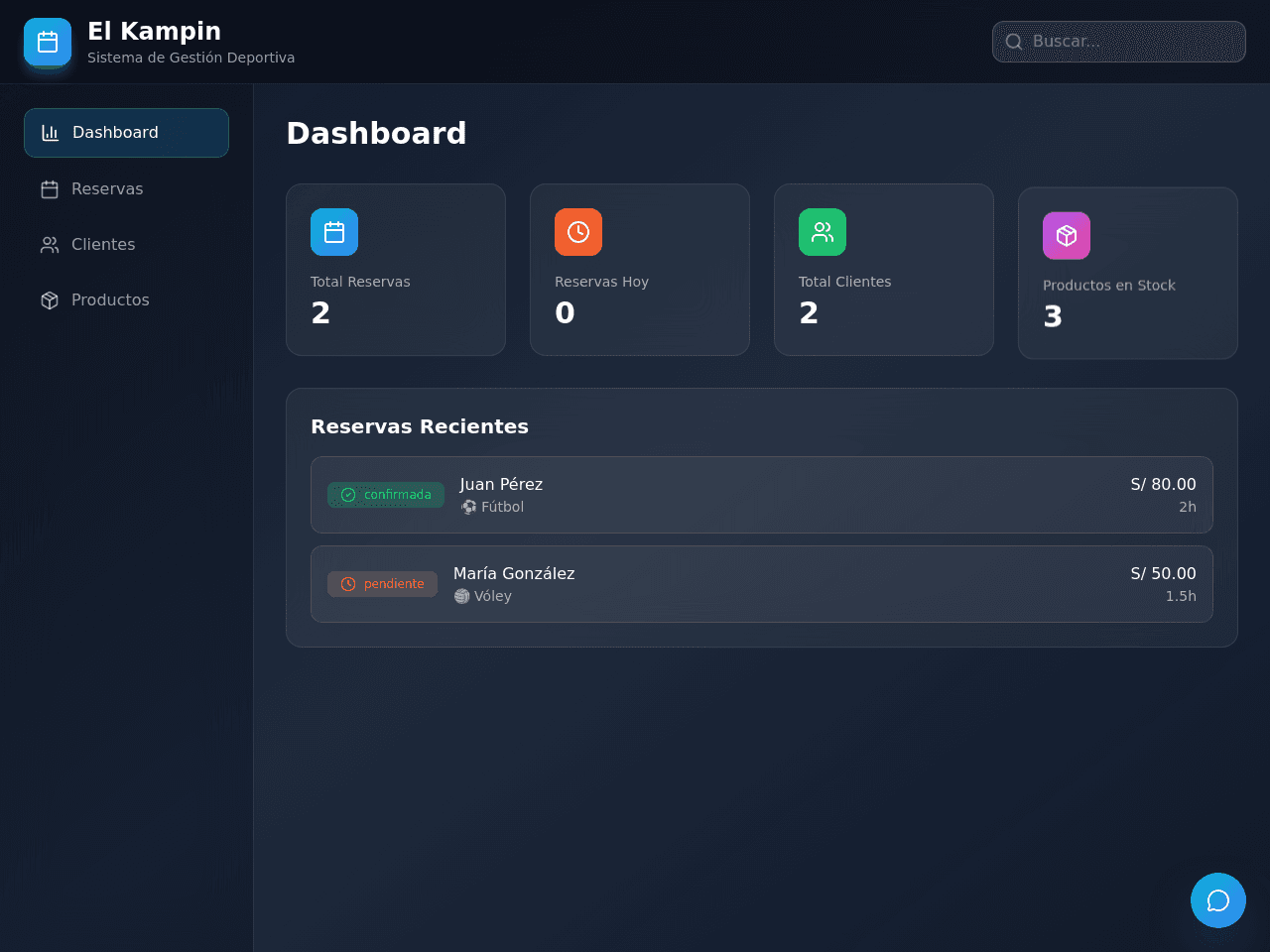Click the Dashboard page heading
The image size is (1270, 952).
click(376, 133)
